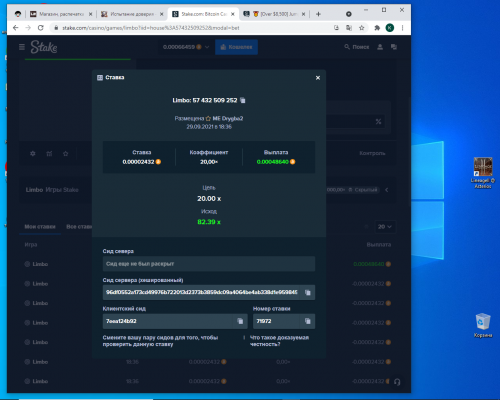
Task: Copy the hashed server seed
Action: pos(308,292)
